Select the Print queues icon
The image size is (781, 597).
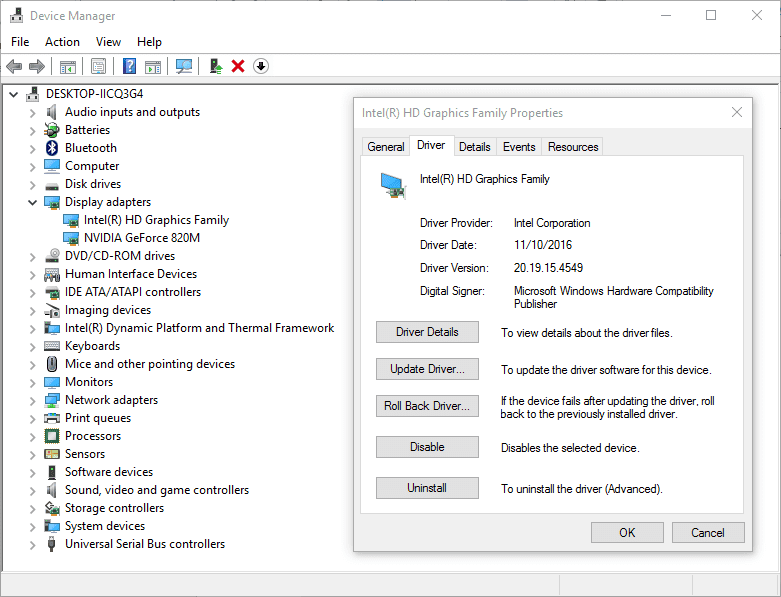pyautogui.click(x=52, y=418)
